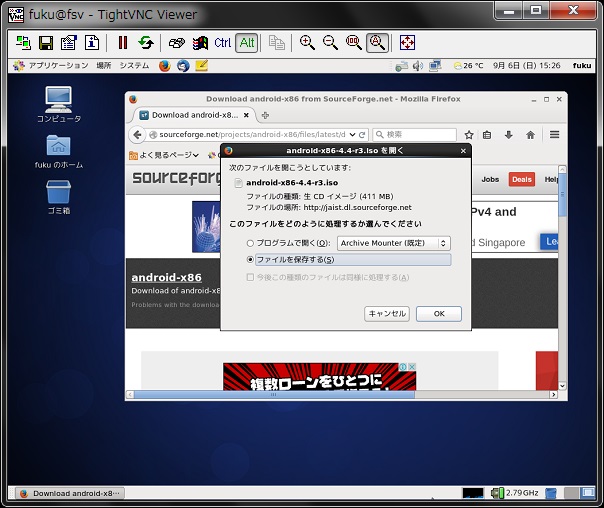
Task: Open the Firefox downloads arrow icon
Action: tap(508, 134)
